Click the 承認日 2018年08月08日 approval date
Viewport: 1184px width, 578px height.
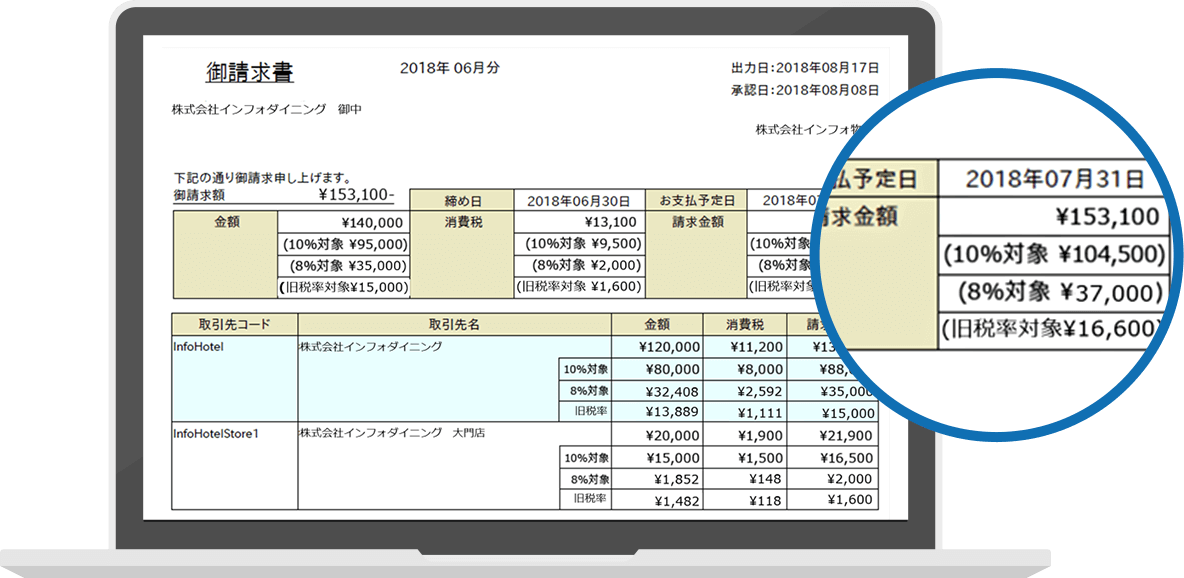click(x=805, y=90)
